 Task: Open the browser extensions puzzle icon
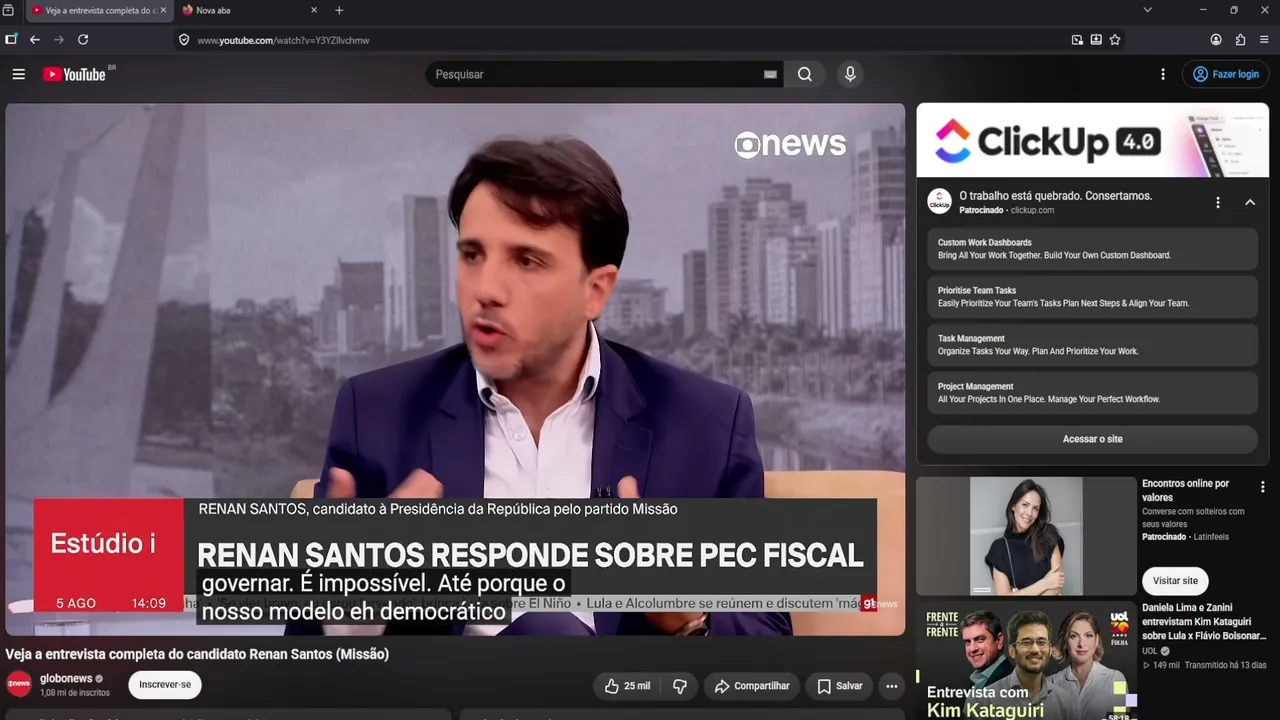[x=1241, y=40]
